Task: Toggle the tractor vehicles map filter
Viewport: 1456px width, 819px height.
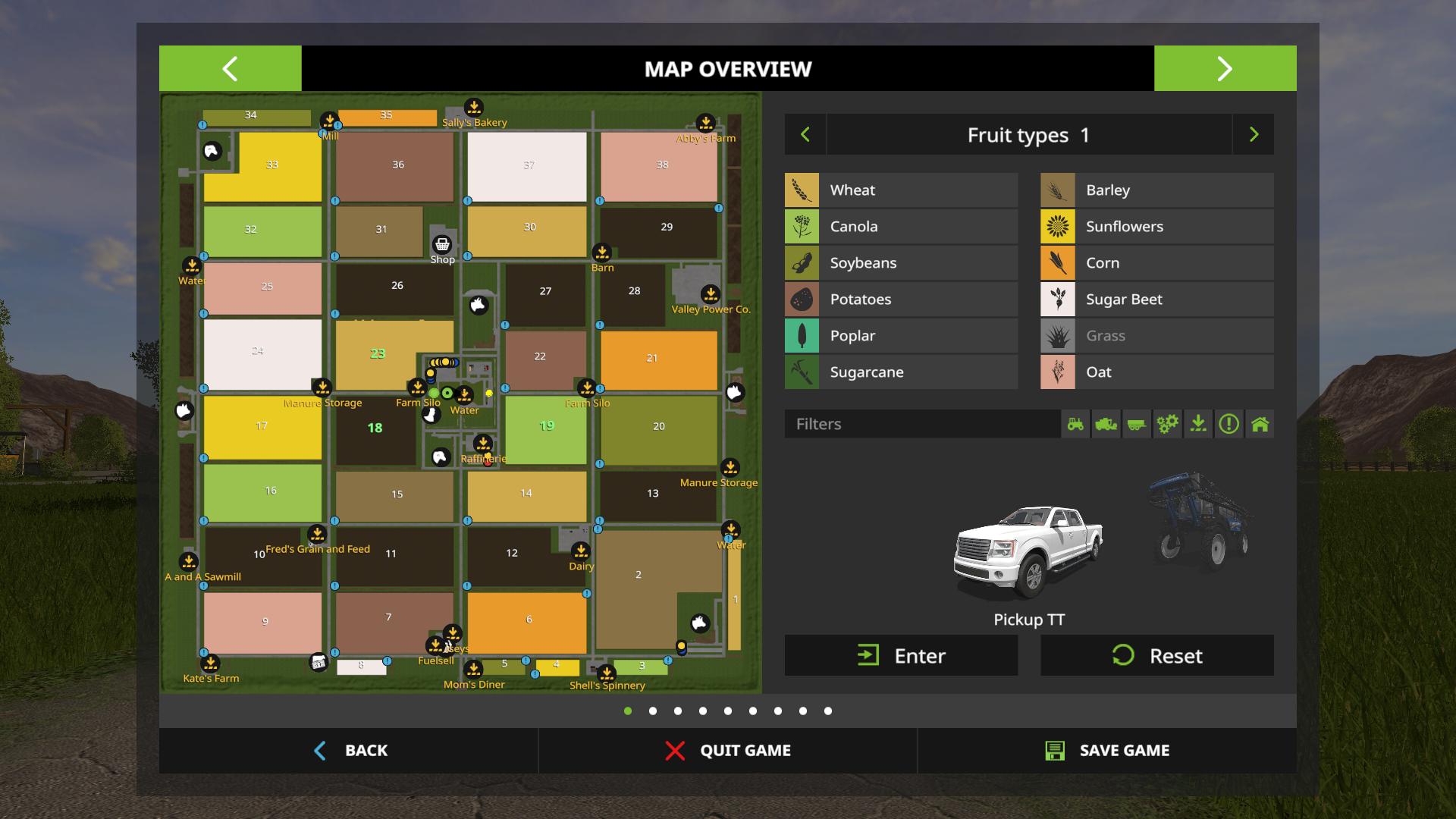Action: coord(1075,424)
